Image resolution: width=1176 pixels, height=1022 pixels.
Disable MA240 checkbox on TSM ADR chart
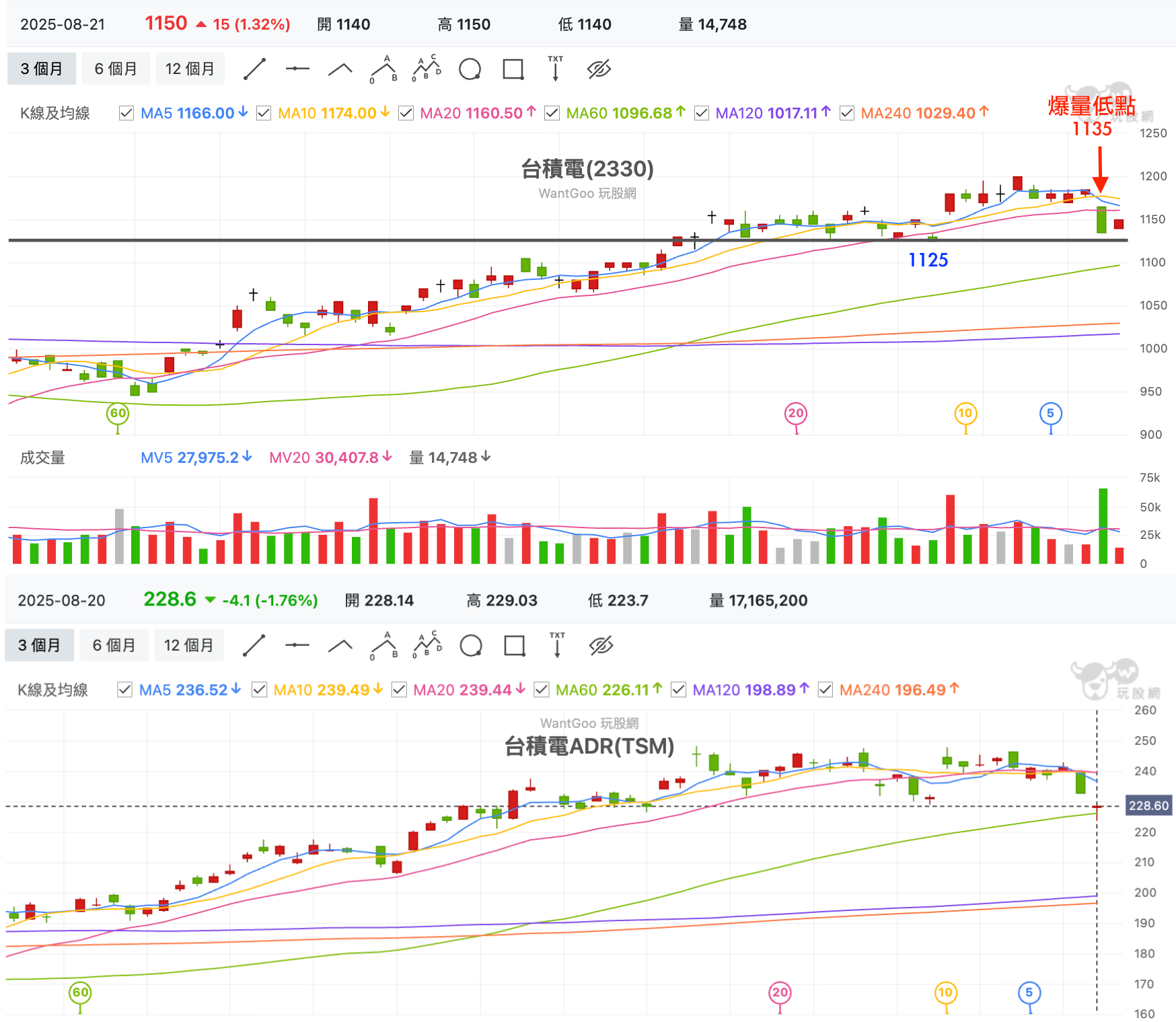pos(825,690)
